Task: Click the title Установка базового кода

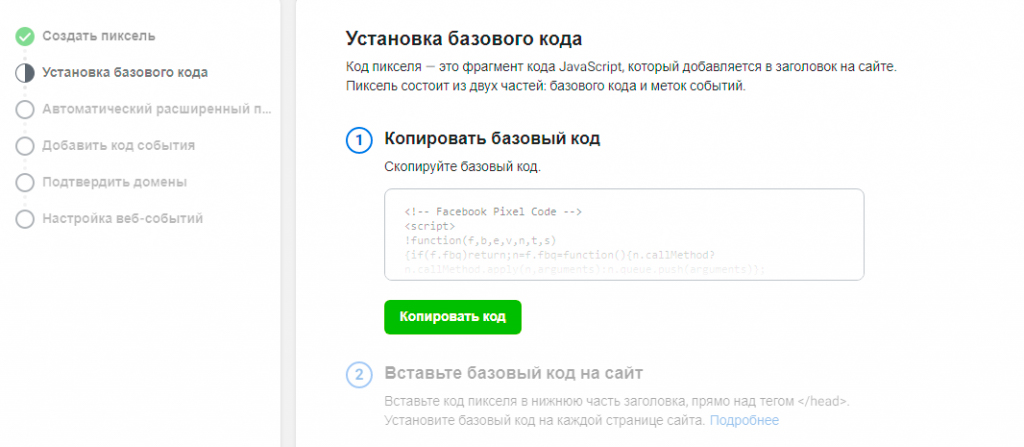Action: point(464,39)
